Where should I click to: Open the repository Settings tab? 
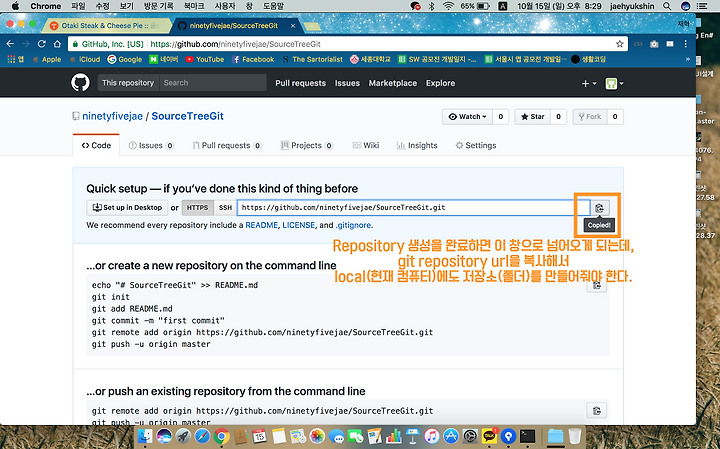[x=476, y=146]
